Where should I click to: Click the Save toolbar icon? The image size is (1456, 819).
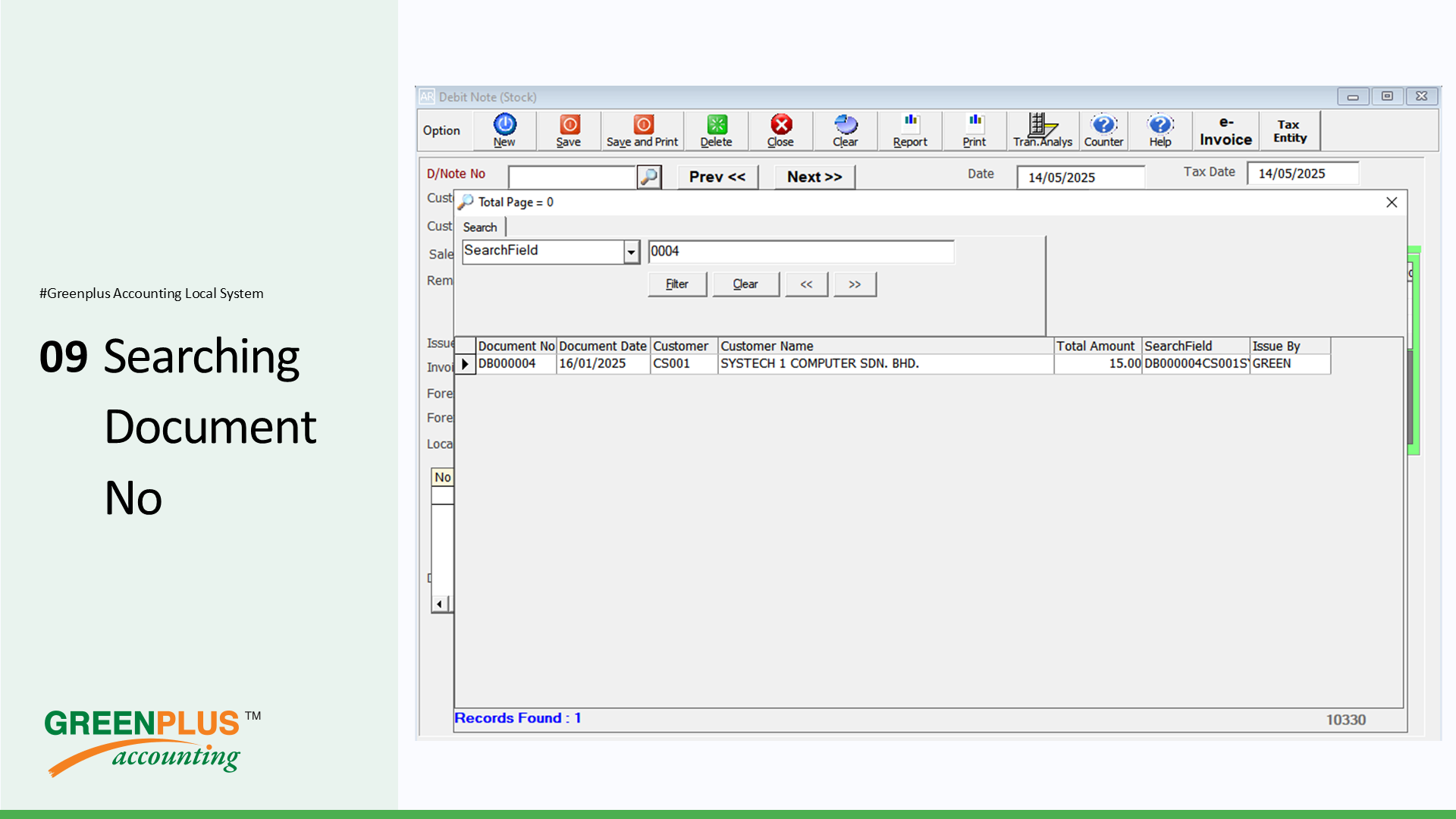[x=569, y=130]
